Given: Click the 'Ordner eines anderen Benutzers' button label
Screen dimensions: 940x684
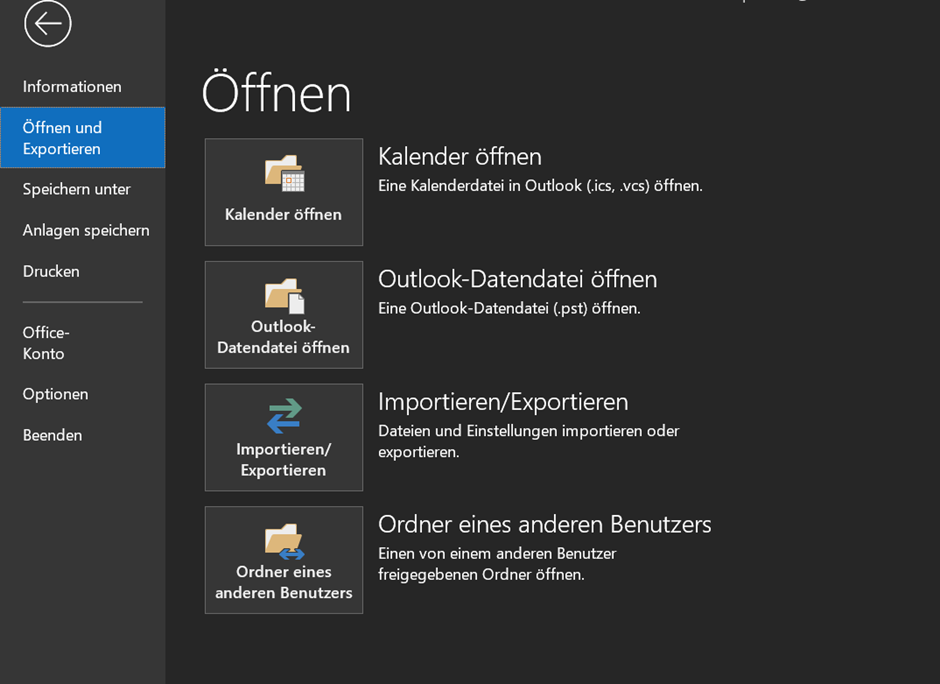Looking at the screenshot, I should coord(284,582).
